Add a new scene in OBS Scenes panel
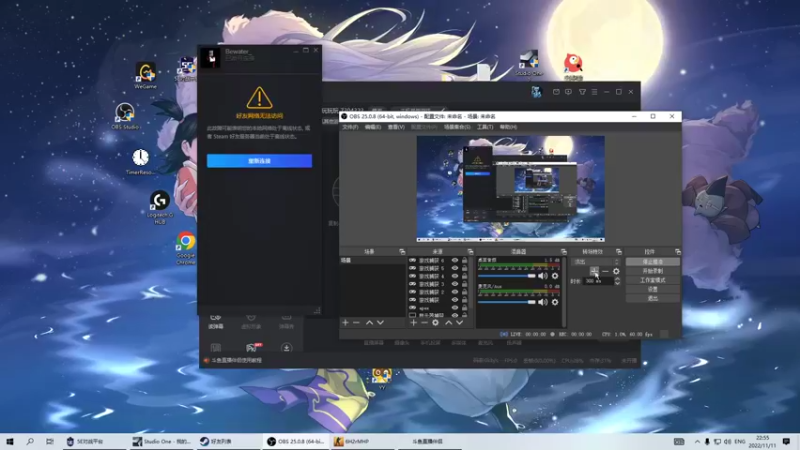The width and height of the screenshot is (800, 450). (x=345, y=322)
